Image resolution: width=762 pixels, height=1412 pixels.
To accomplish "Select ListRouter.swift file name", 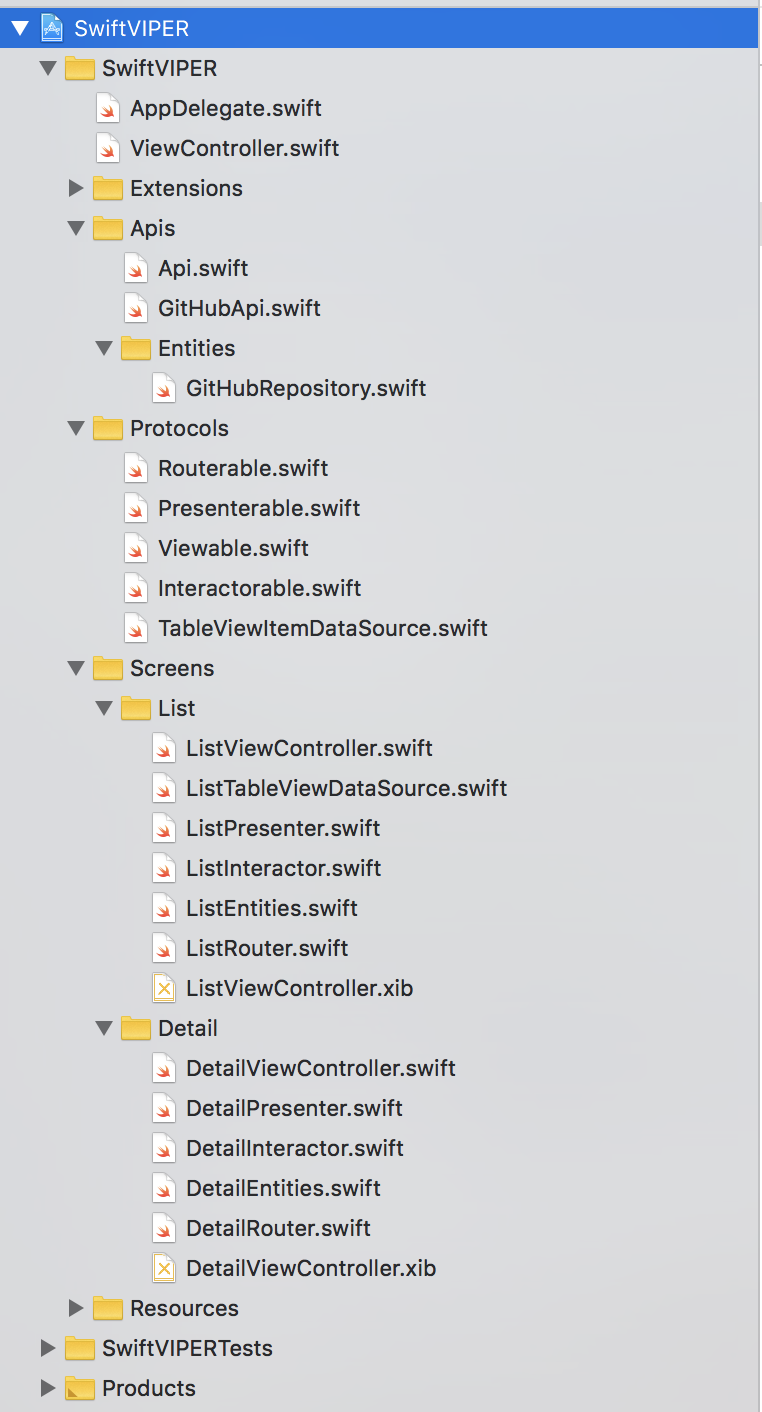I will pos(267,948).
